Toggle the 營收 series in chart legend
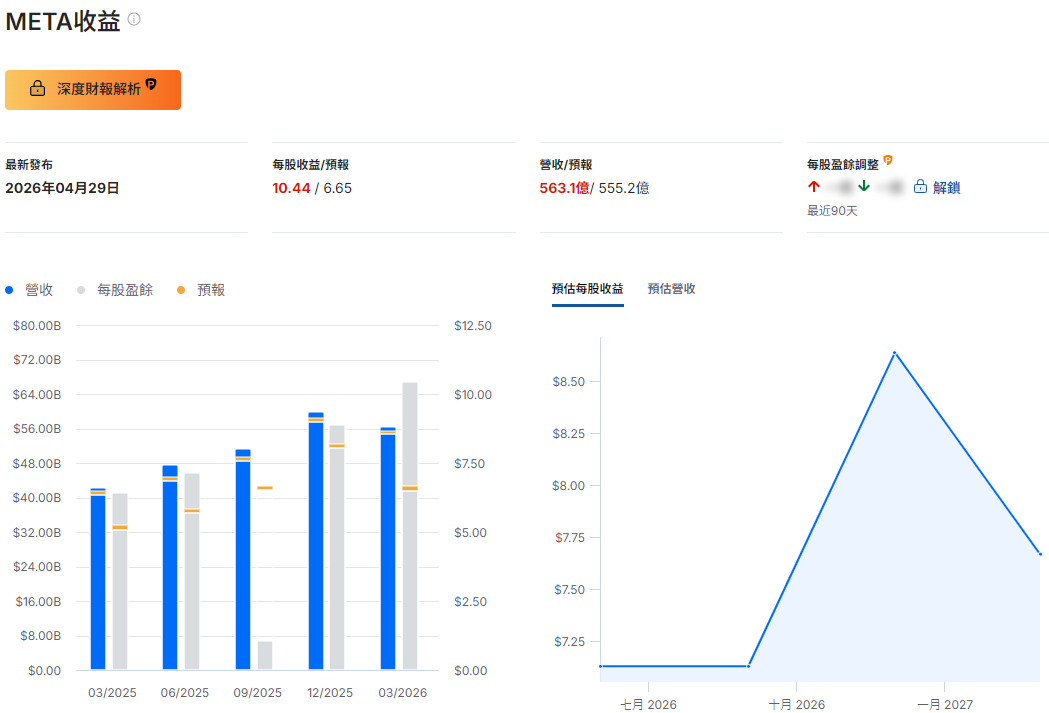This screenshot has width=1049, height=713. tap(30, 290)
